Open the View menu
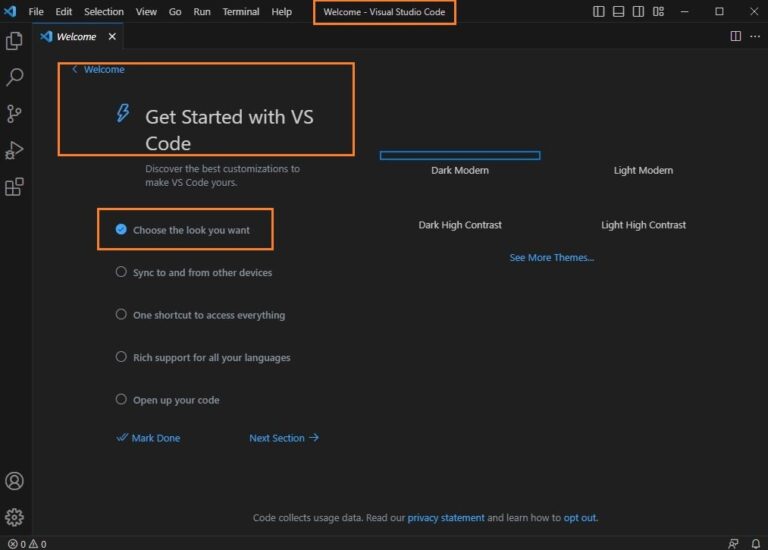 click(x=146, y=11)
